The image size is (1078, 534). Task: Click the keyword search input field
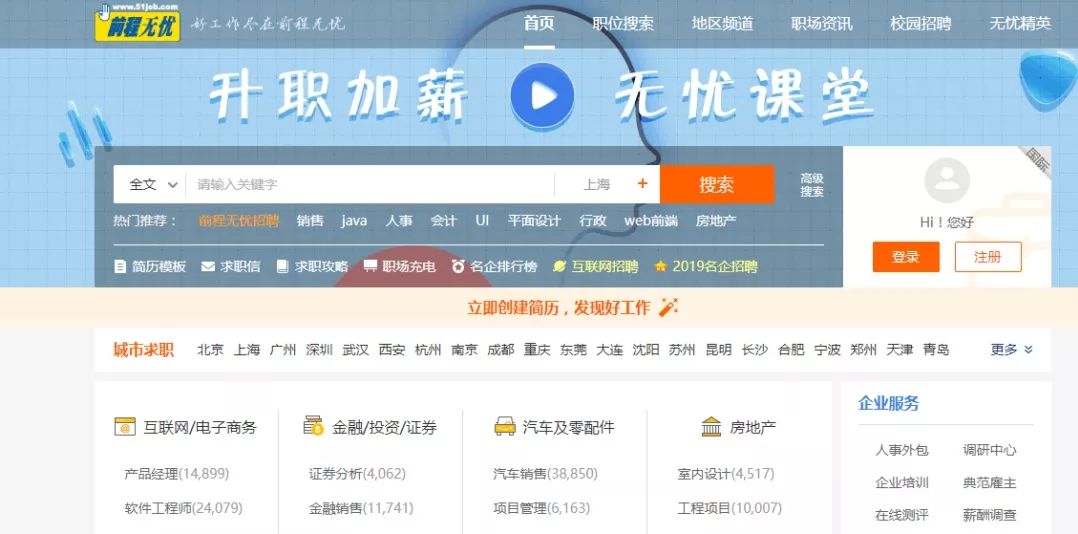(x=370, y=184)
